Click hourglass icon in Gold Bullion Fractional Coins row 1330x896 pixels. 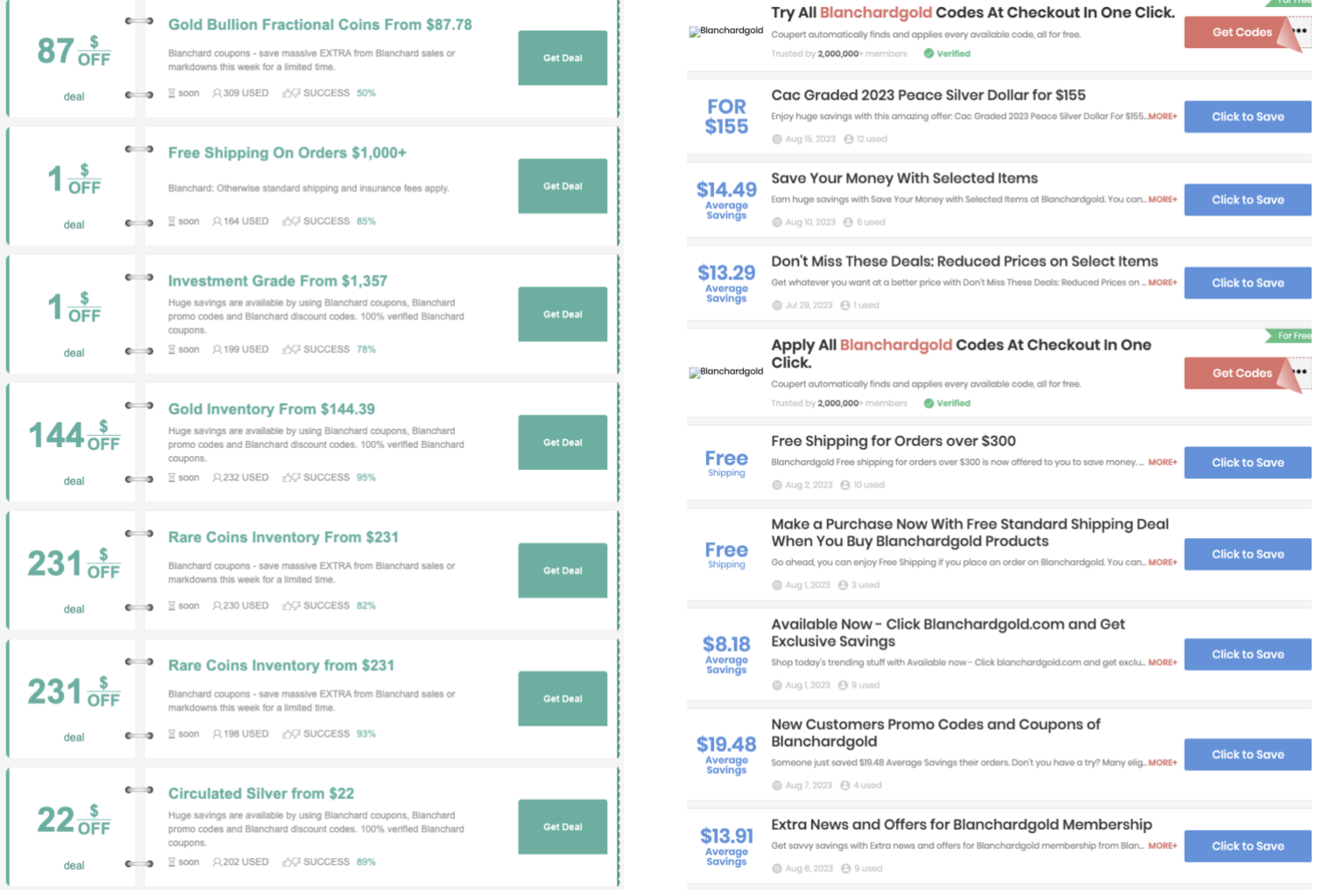pyautogui.click(x=172, y=93)
